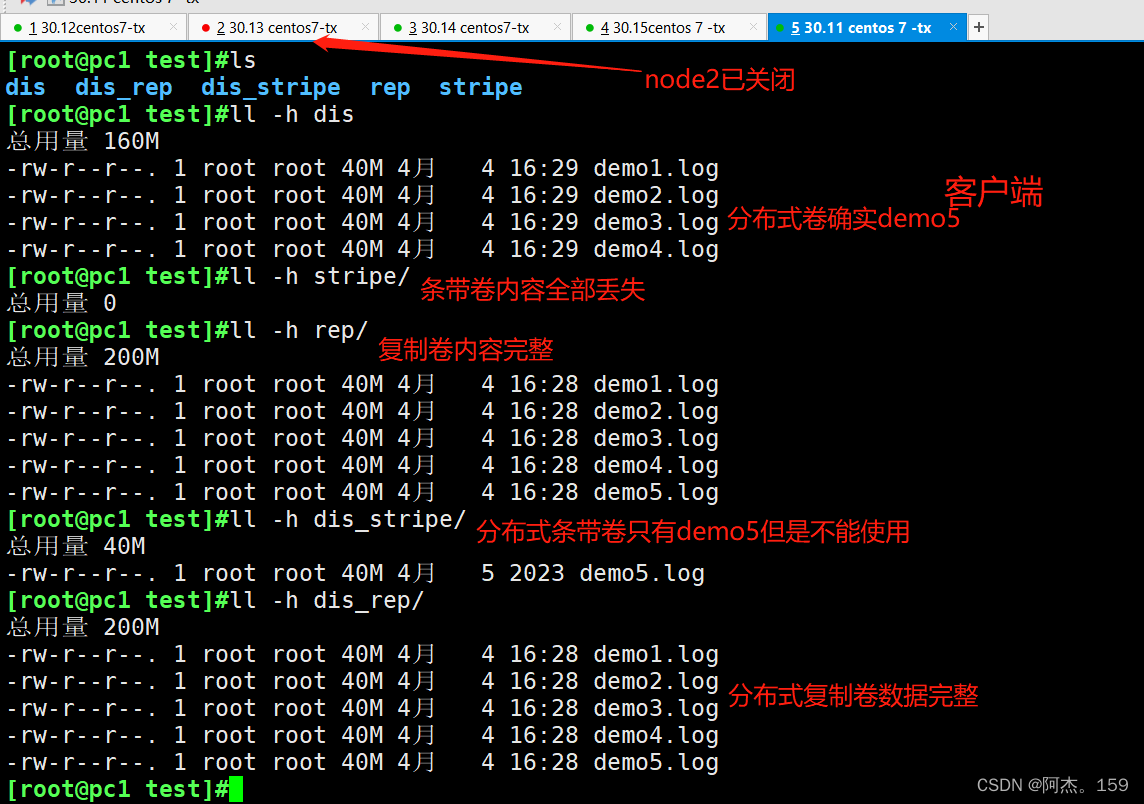1144x804 pixels.
Task: Close the 30.14 centos7-tx tab
Action: 557,27
